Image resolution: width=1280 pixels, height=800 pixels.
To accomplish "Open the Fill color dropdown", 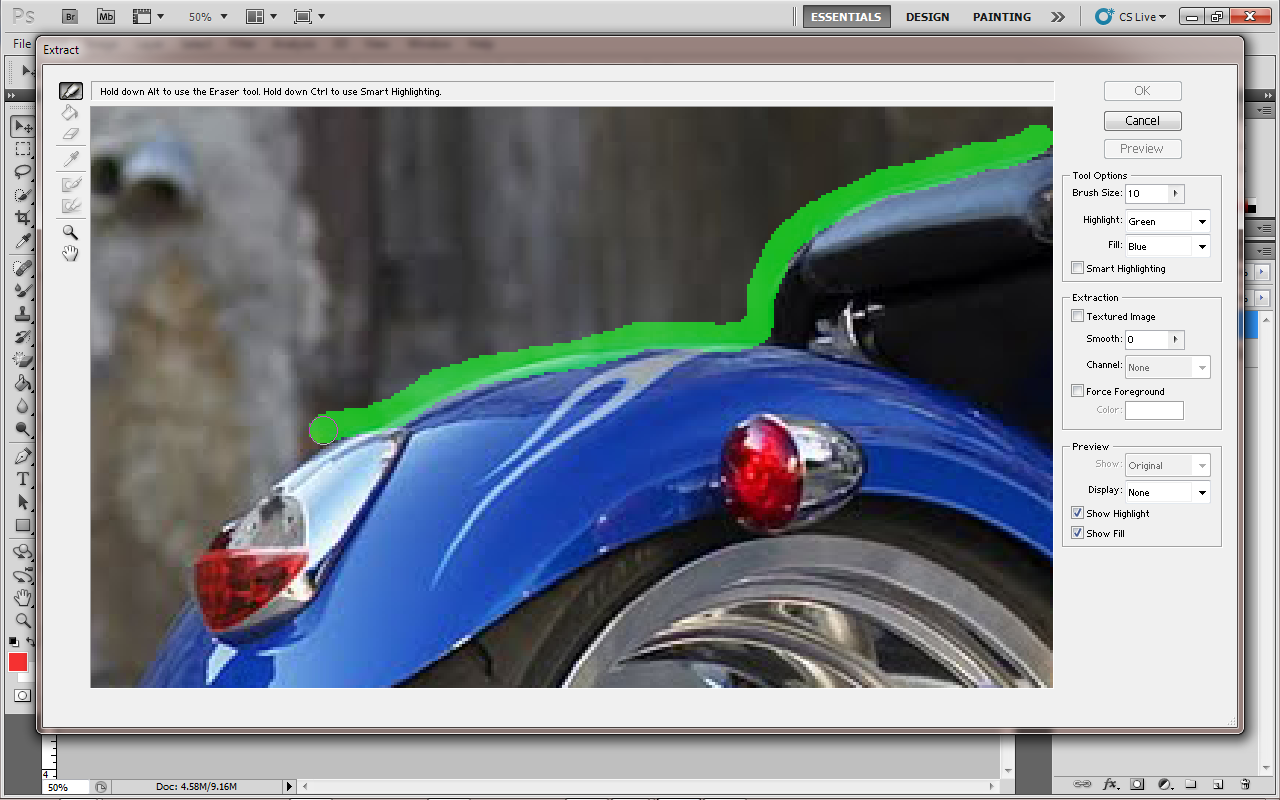I will [x=1167, y=246].
